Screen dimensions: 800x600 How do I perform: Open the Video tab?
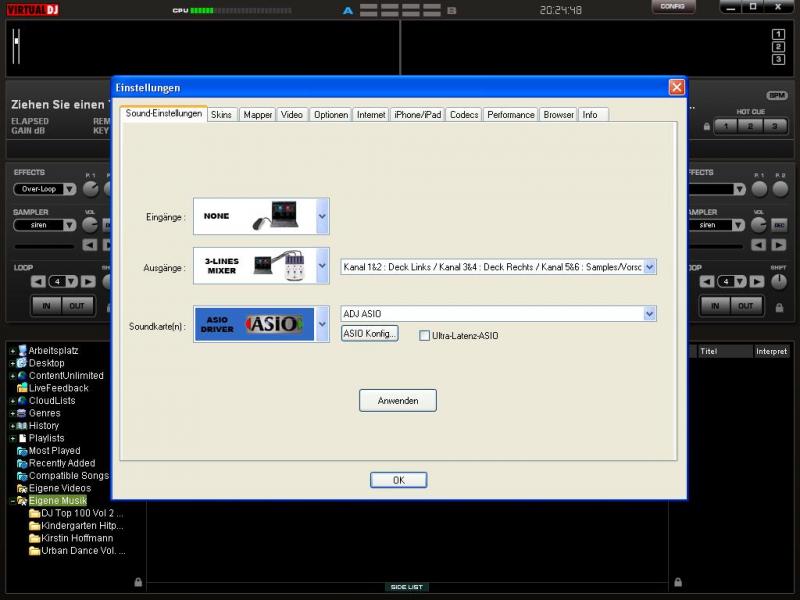292,115
